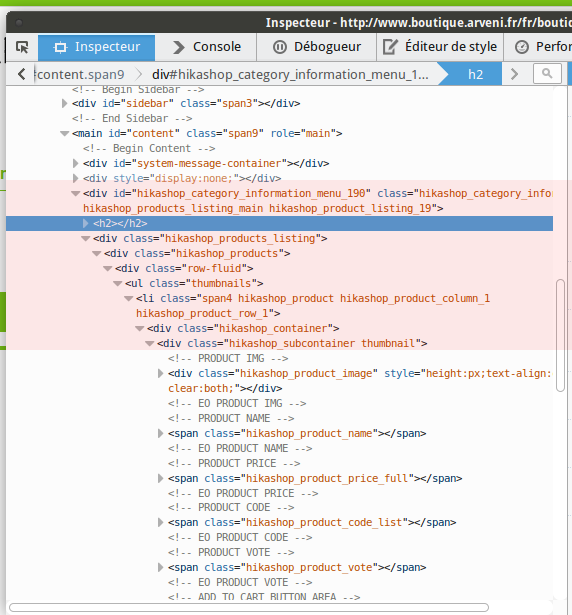Image resolution: width=572 pixels, height=615 pixels.
Task: Click div#hikashop_category_information_menu breadcrumb
Action: point(290,74)
